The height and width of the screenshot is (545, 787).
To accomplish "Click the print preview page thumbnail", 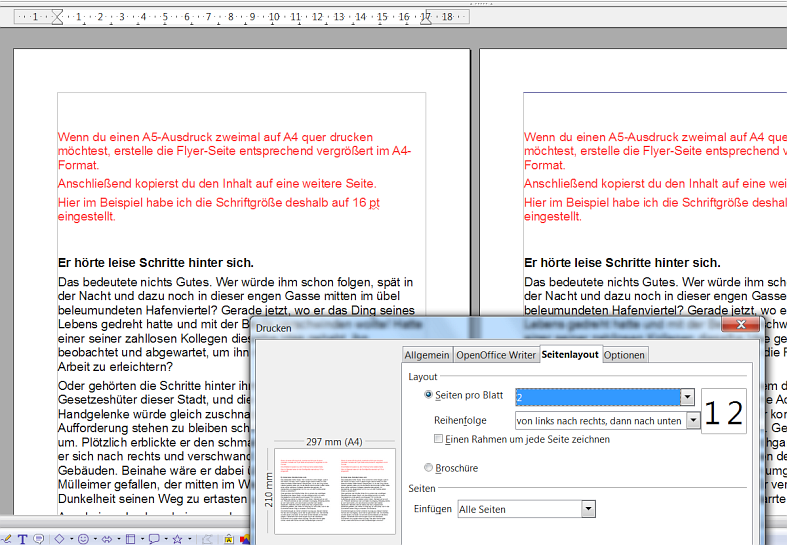I will (x=335, y=491).
